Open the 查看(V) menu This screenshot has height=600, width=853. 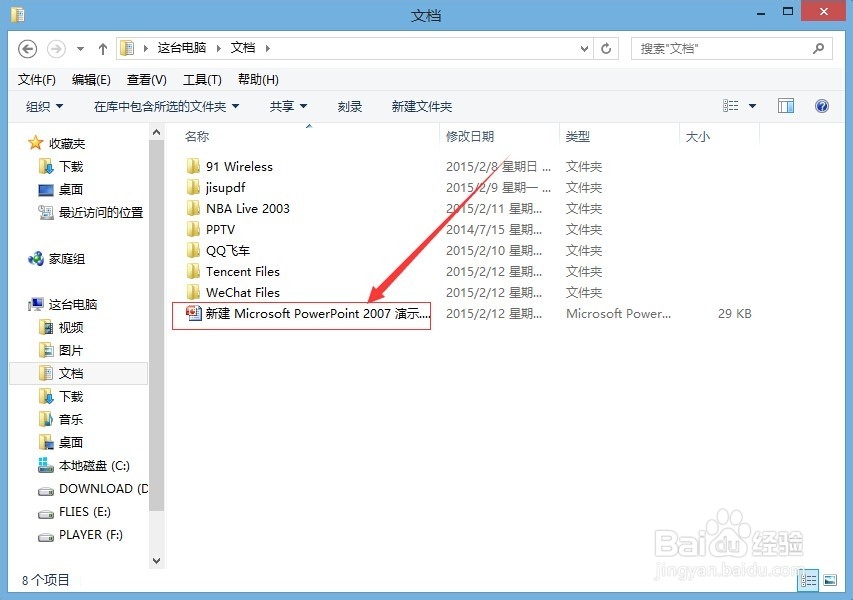146,80
